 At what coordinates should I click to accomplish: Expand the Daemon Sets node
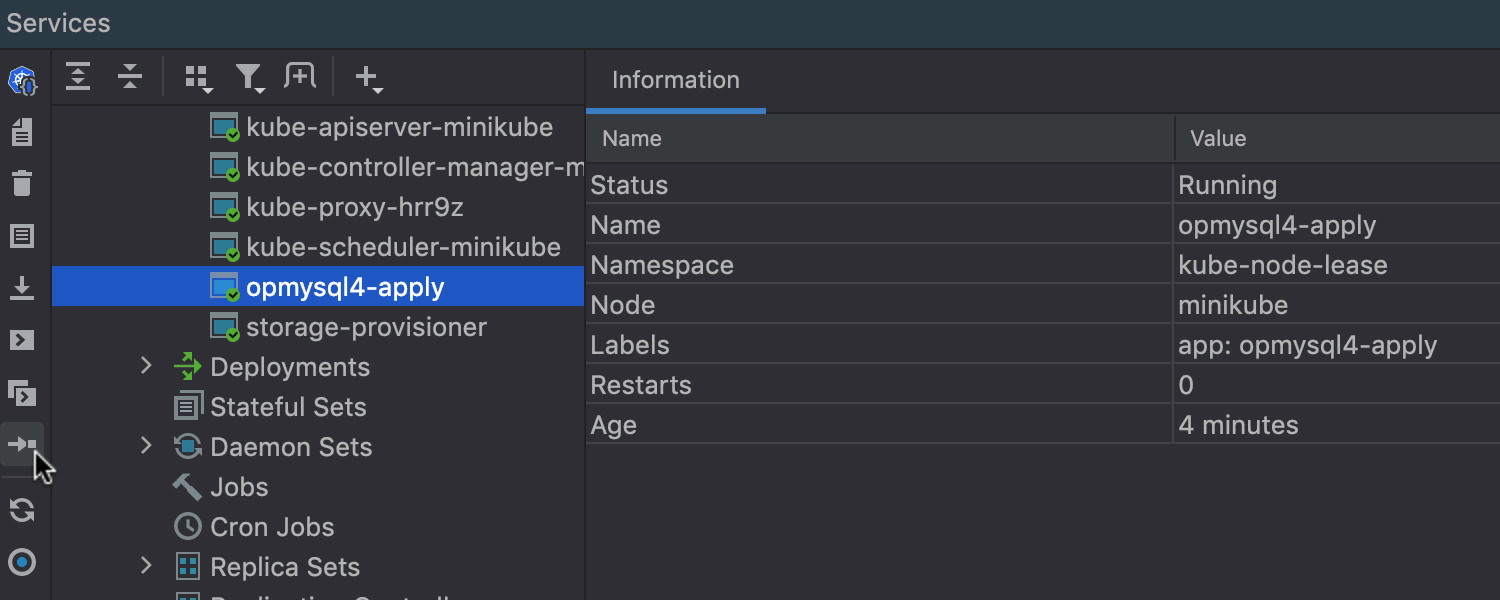(146, 446)
